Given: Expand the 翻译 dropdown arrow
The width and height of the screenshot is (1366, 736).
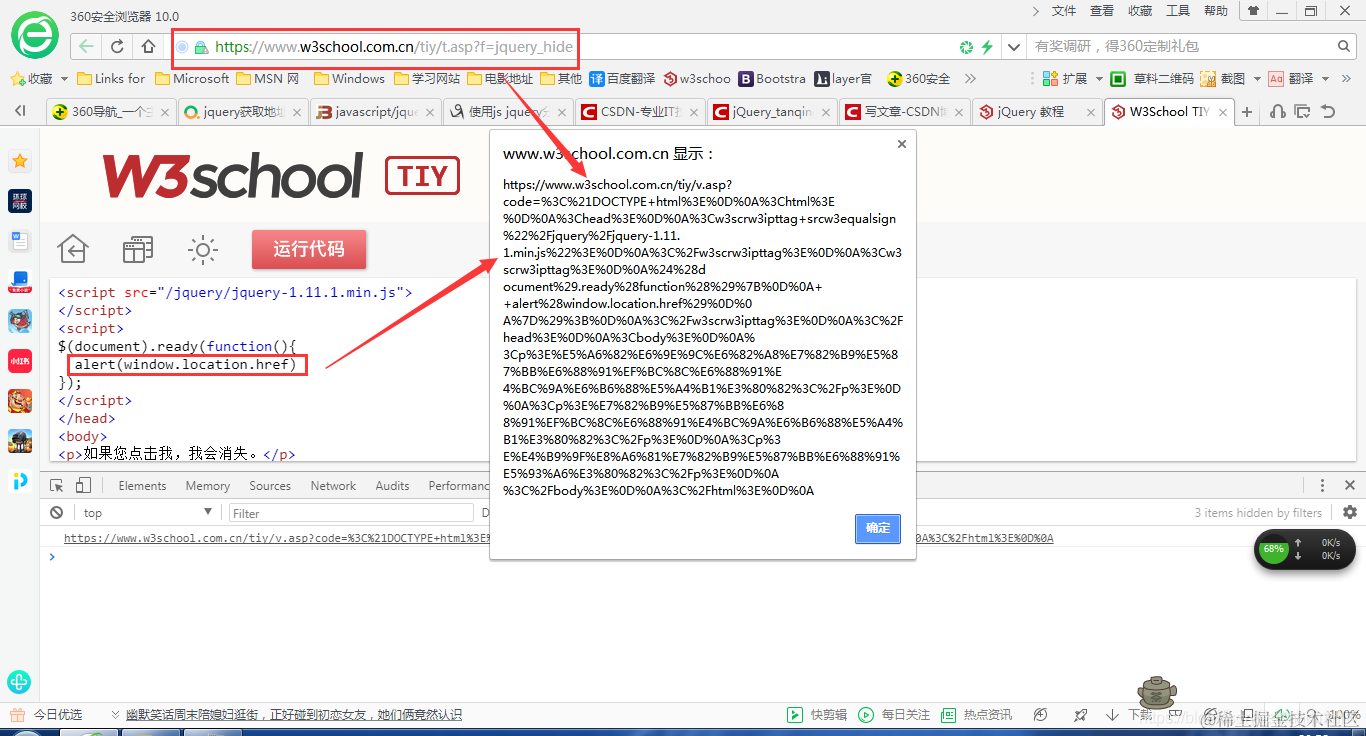Looking at the screenshot, I should [1325, 78].
